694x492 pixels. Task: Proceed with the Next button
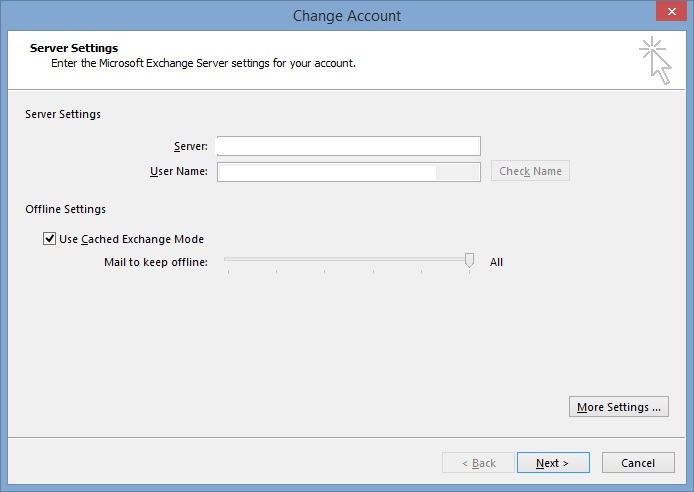pyautogui.click(x=552, y=463)
